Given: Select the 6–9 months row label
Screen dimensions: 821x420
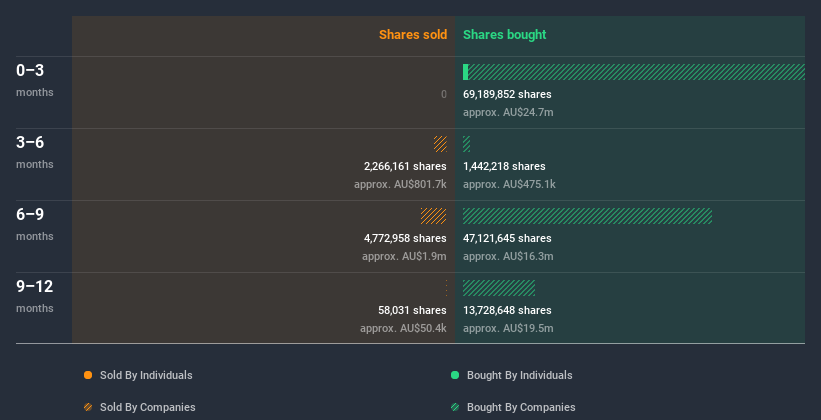Looking at the screenshot, I should coord(35,225).
